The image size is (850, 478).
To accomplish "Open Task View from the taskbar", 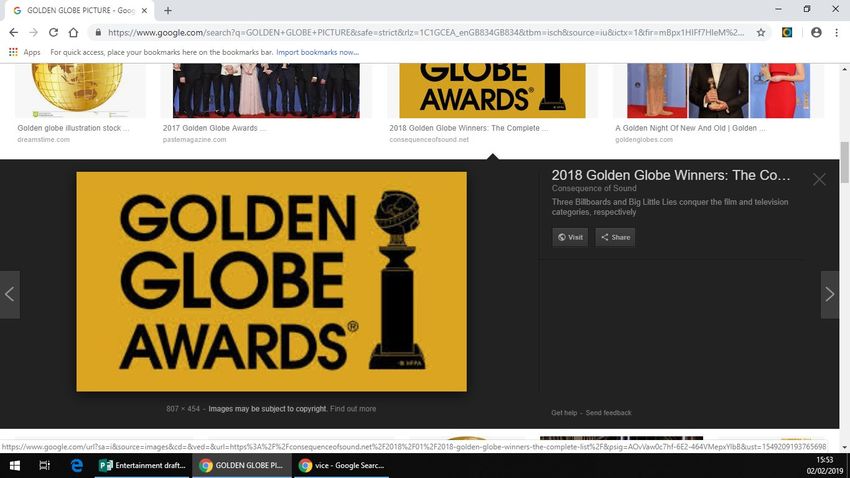I will click(45, 466).
